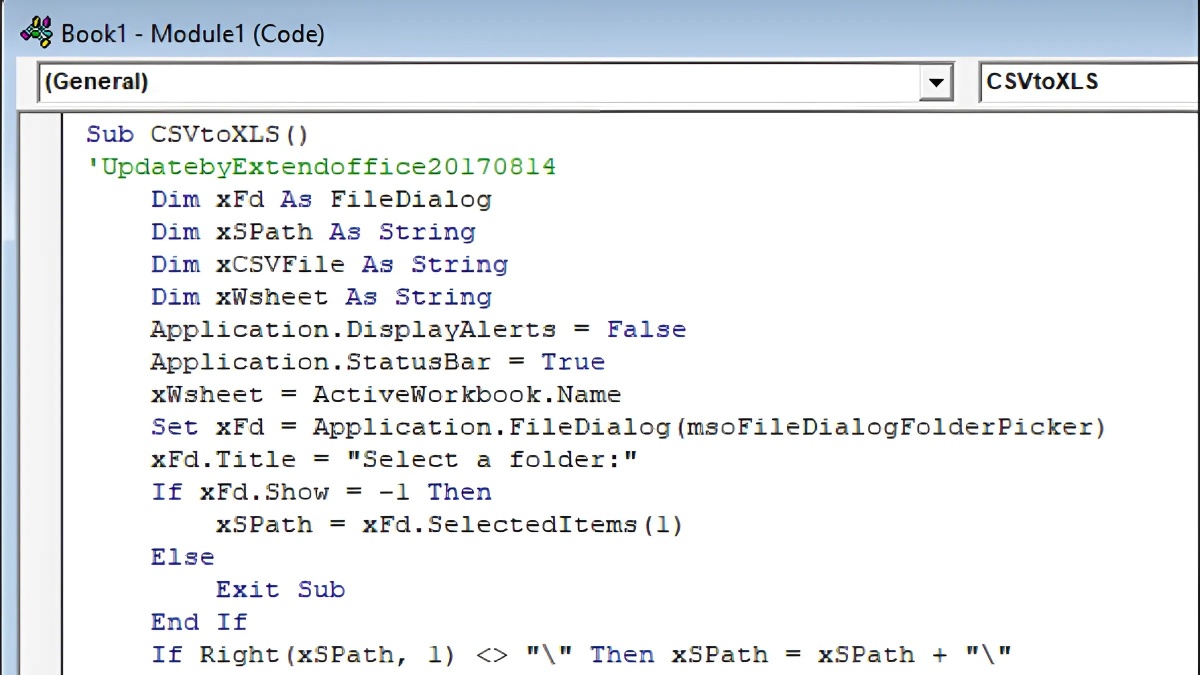The image size is (1200, 675).
Task: Click the "Select a folder:" string
Action: point(499,460)
